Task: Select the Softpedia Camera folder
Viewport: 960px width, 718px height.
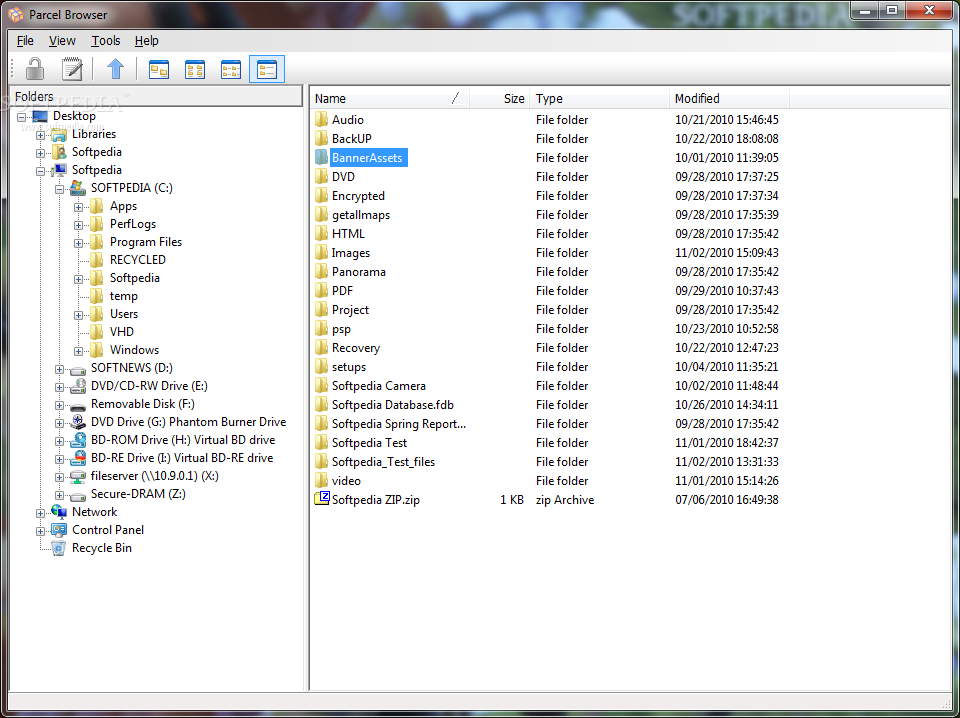Action: pos(378,386)
